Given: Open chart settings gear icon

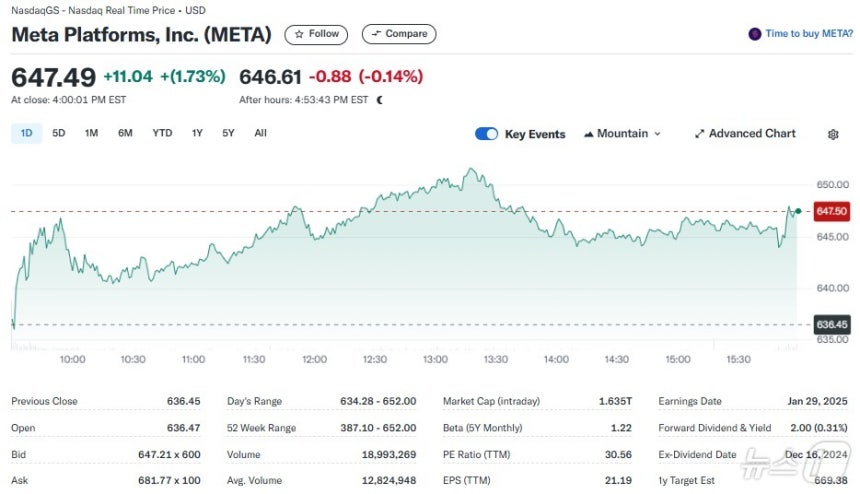Looking at the screenshot, I should tap(833, 134).
